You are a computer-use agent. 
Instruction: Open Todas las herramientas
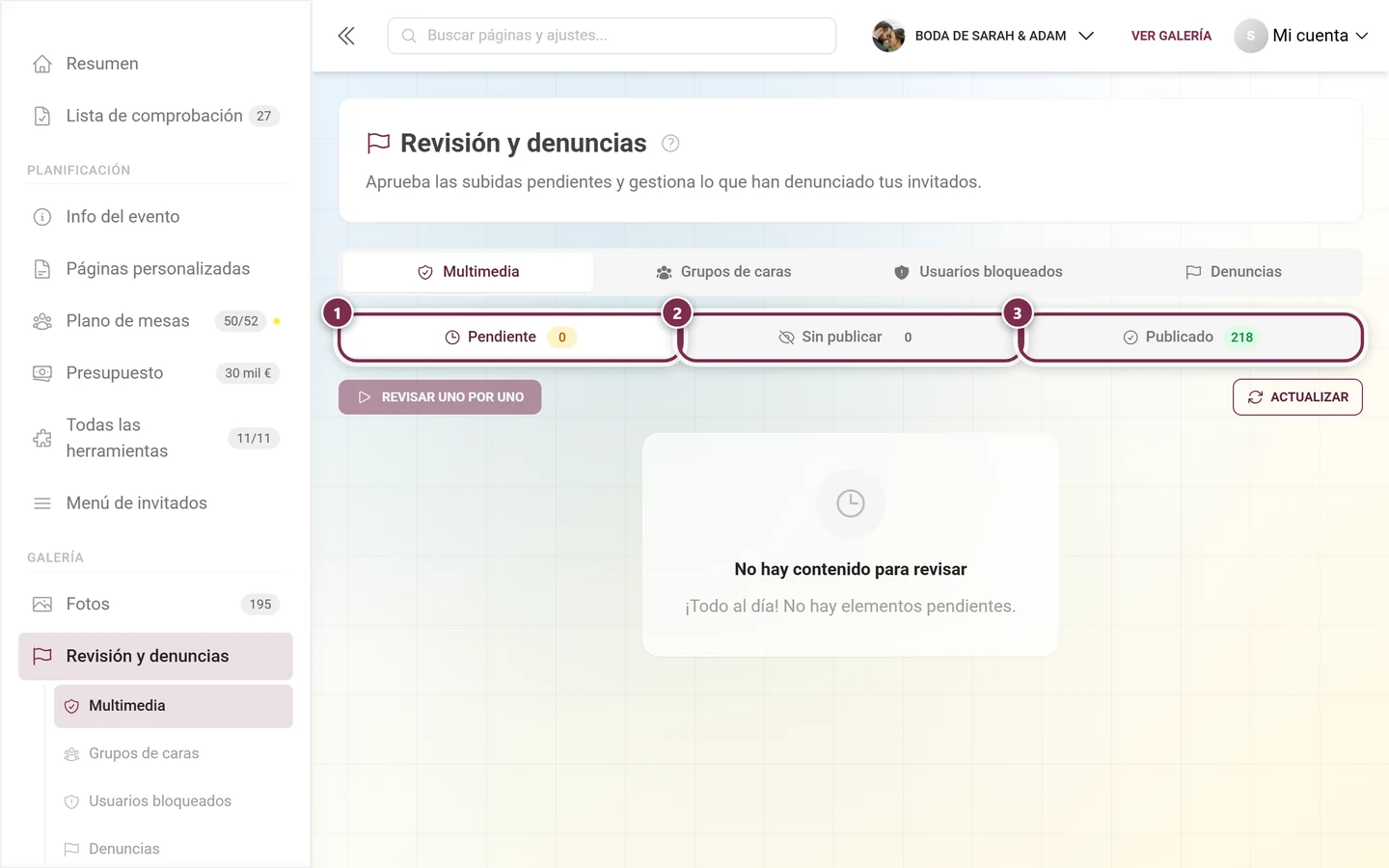155,438
